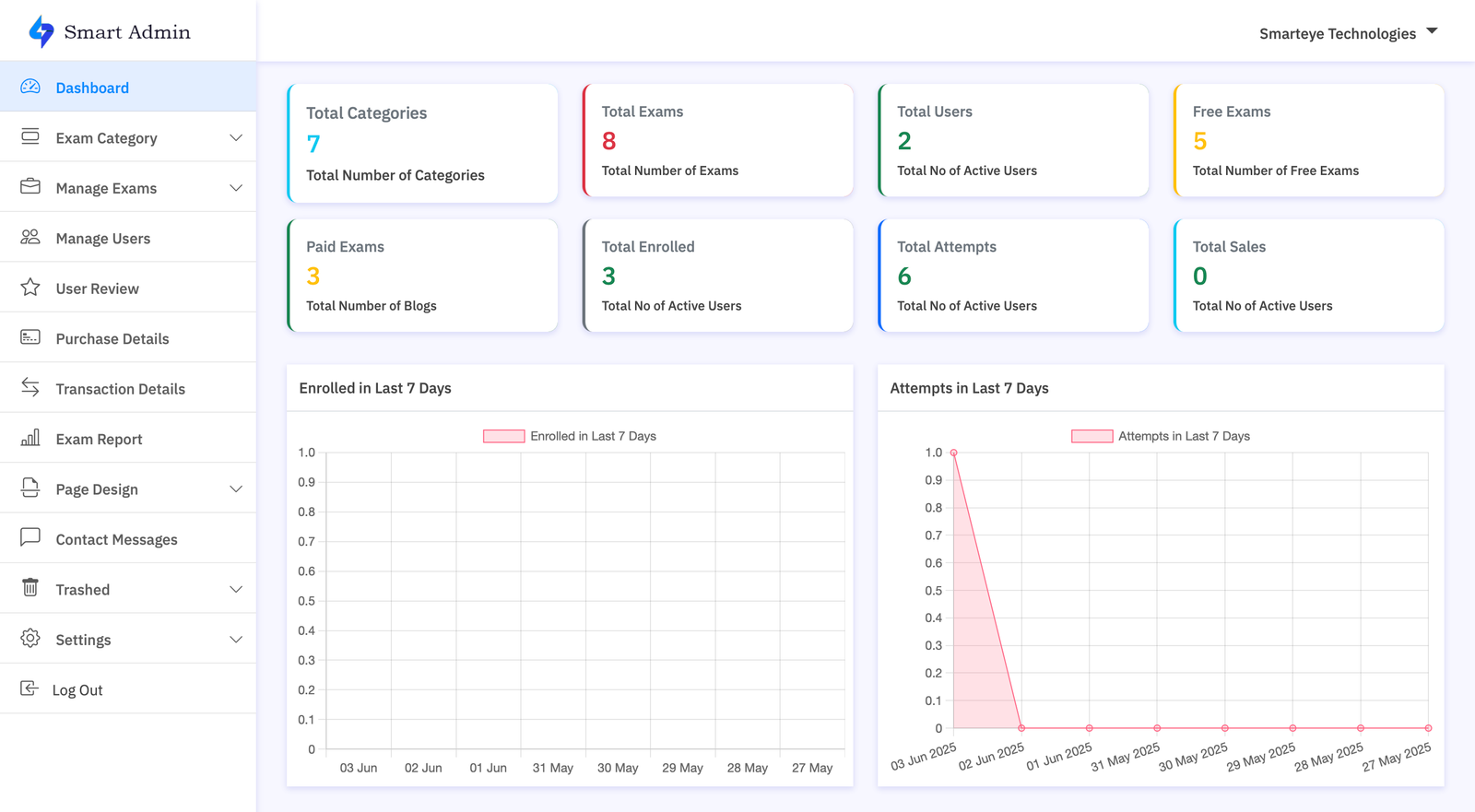Click the Dashboard speedometer icon
This screenshot has height=812, width=1475.
(30, 87)
